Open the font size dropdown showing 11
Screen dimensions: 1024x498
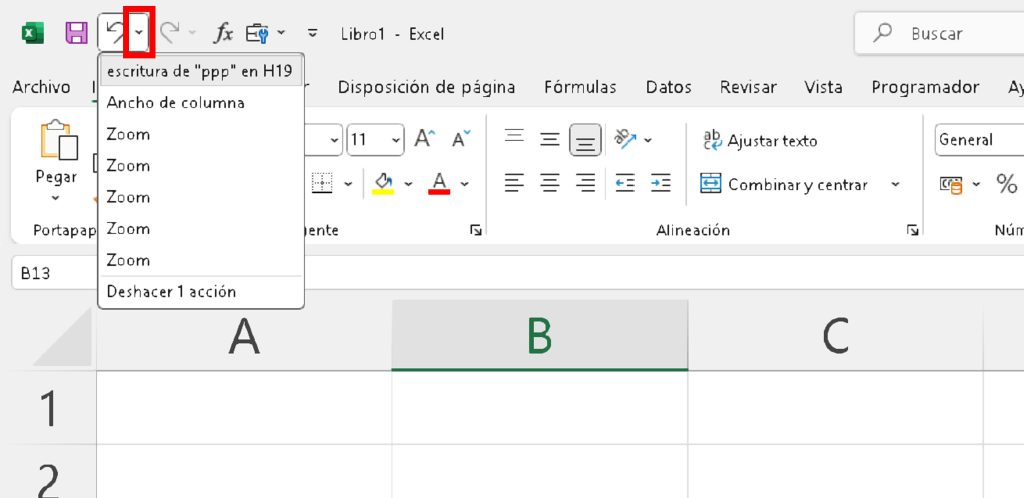[397, 140]
